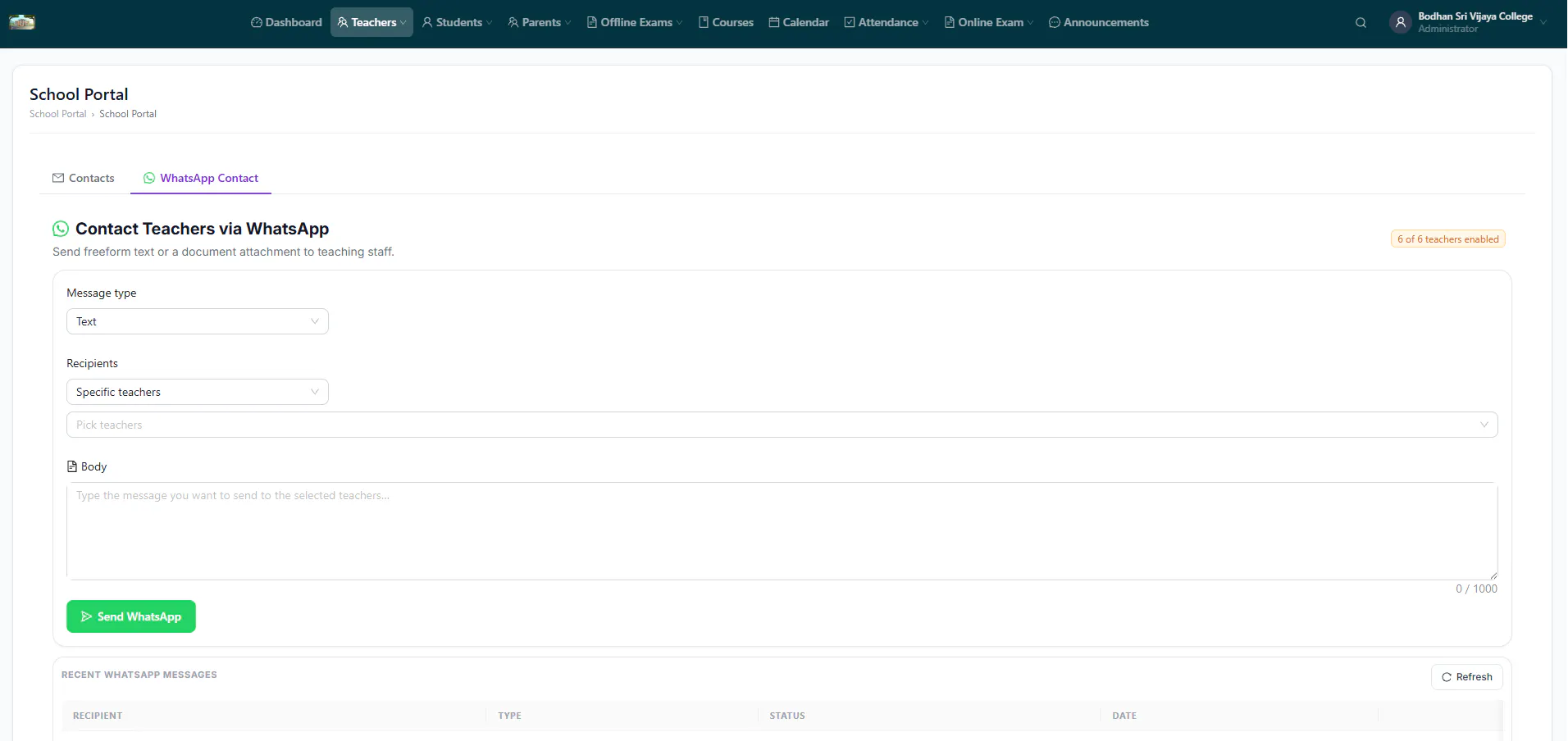The width and height of the screenshot is (1568, 741).
Task: Click the 'Recent WhatsApp Messages' section title
Action: coord(139,675)
